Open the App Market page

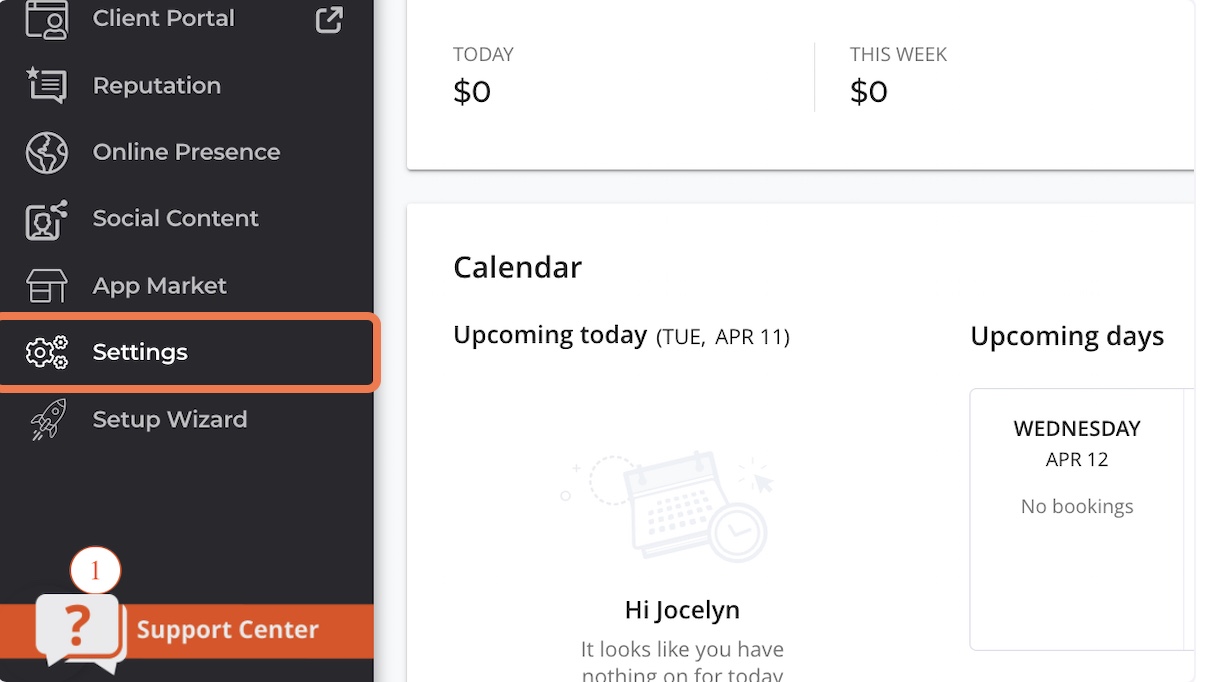[159, 286]
